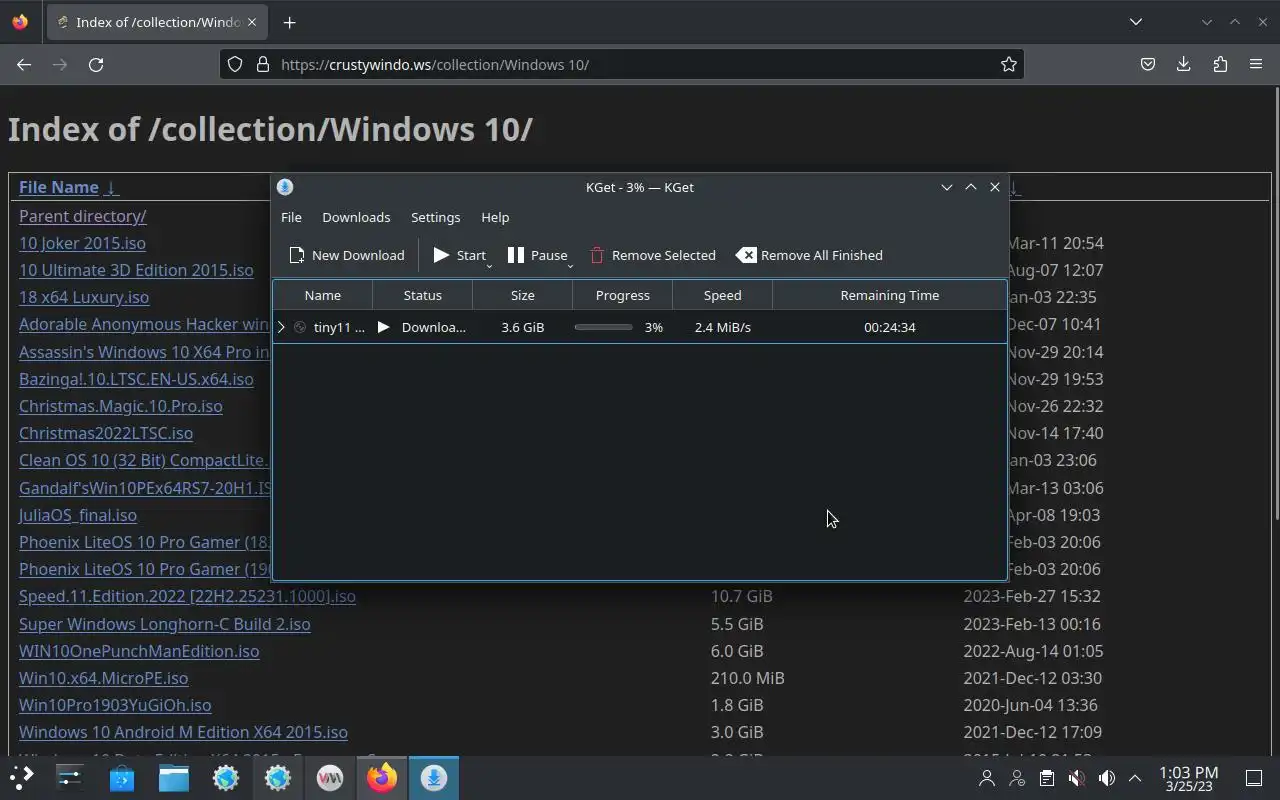Select the tiny11 download file icon
The width and height of the screenshot is (1280, 800).
300,327
